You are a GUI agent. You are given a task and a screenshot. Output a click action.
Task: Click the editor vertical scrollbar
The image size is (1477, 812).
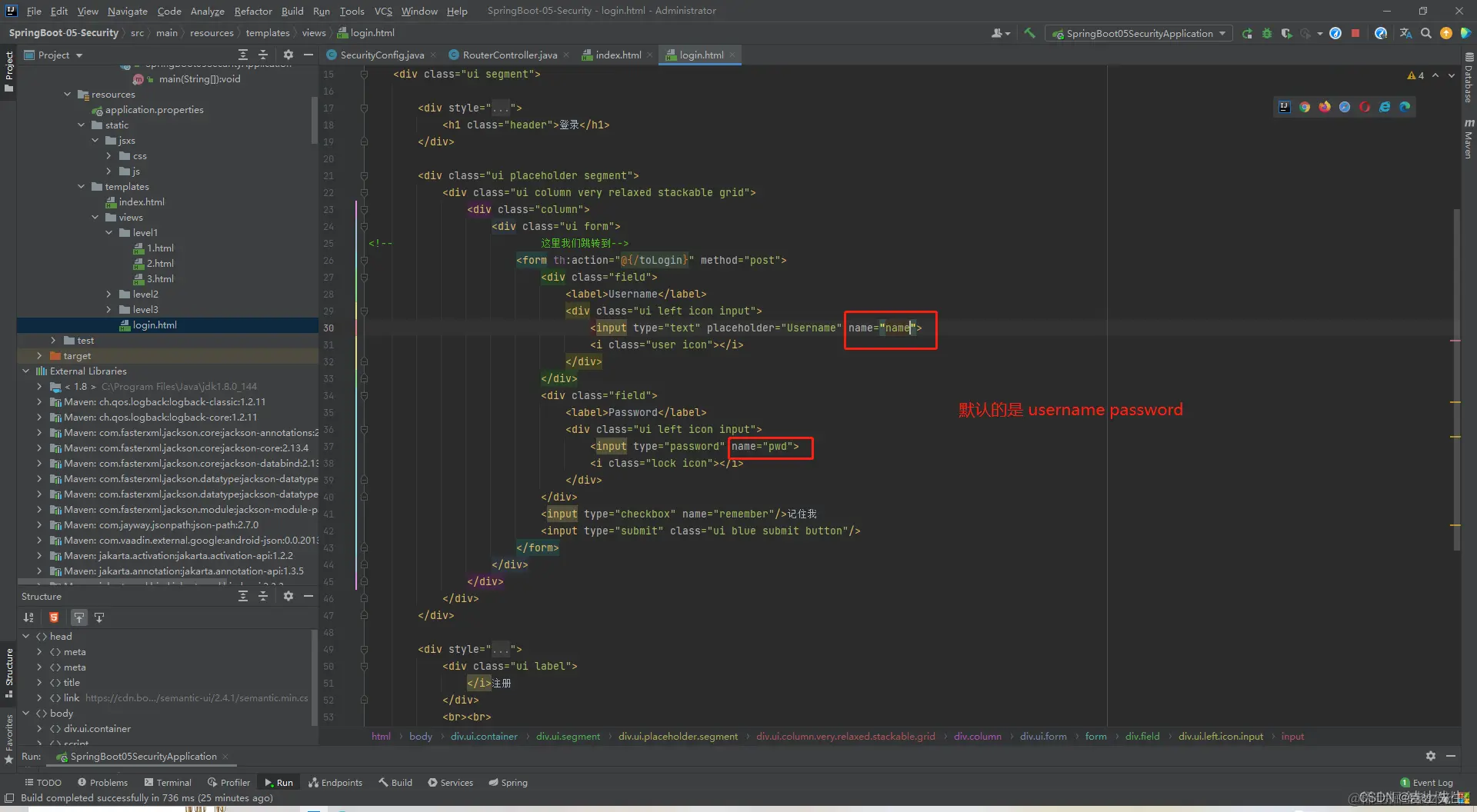point(1456,379)
